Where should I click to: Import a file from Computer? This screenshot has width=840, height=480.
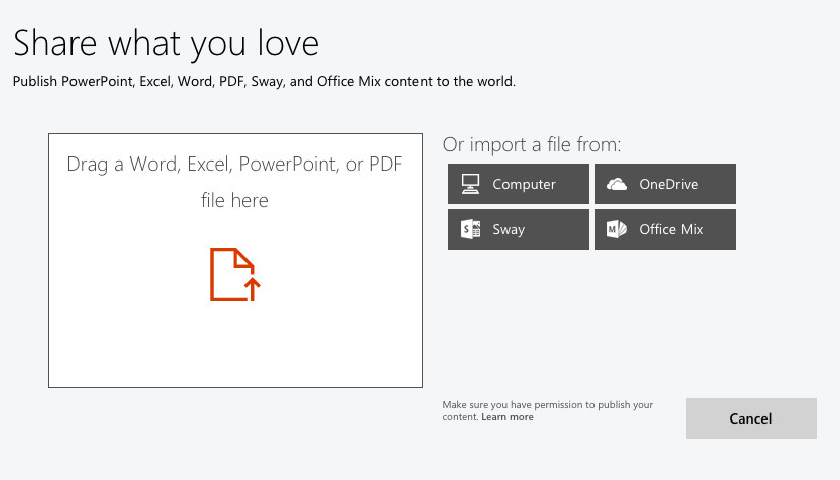(x=518, y=184)
